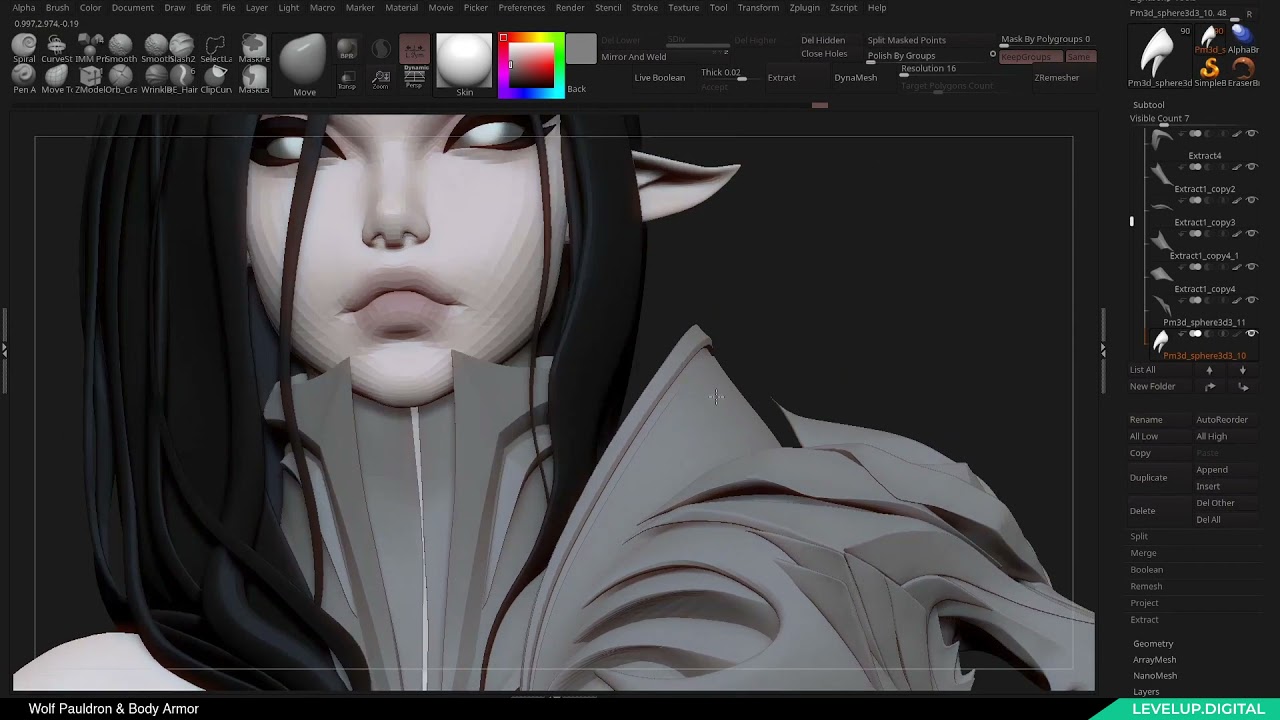Toggle the Same option
The height and width of the screenshot is (720, 1280).
1079,57
